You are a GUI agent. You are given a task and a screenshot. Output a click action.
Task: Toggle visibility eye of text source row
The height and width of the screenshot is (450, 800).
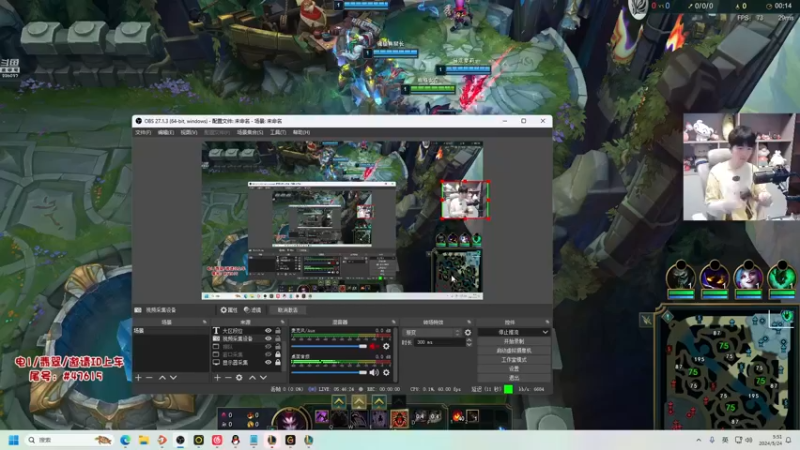[x=268, y=331]
